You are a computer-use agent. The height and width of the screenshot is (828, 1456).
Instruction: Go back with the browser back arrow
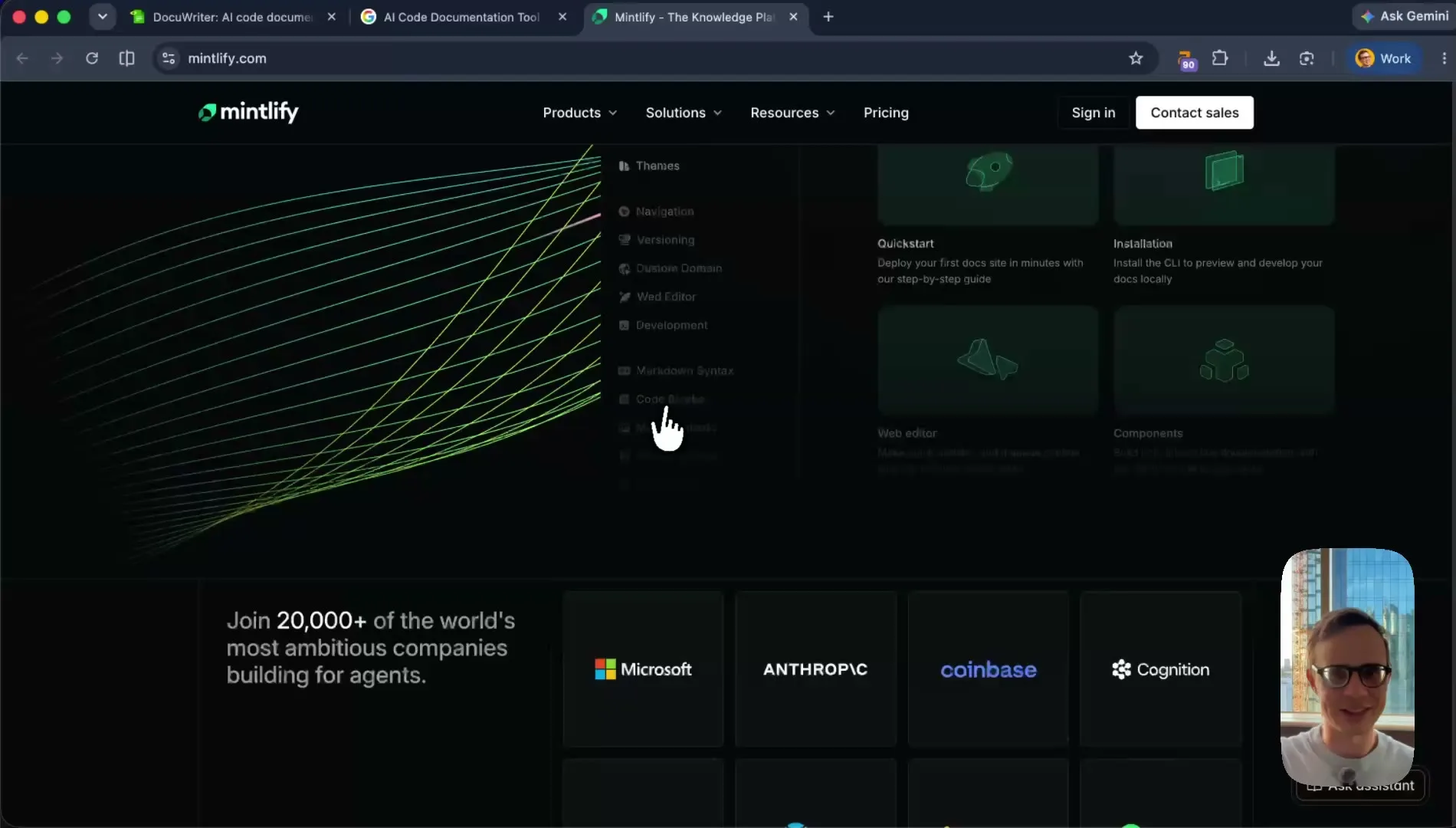[x=22, y=58]
